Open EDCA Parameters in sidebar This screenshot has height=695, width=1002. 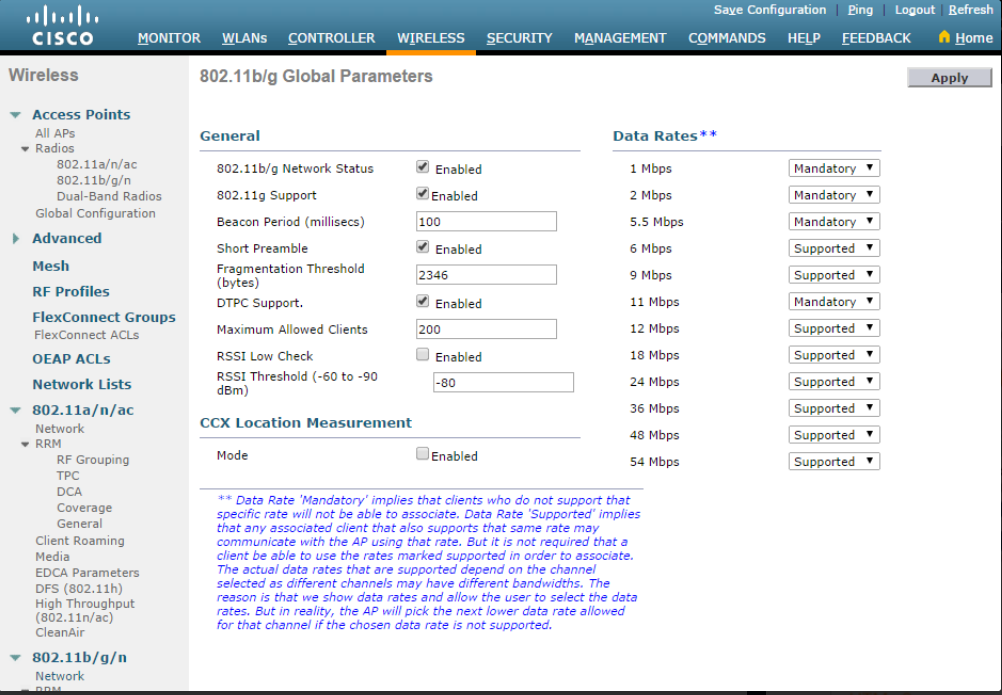point(87,573)
